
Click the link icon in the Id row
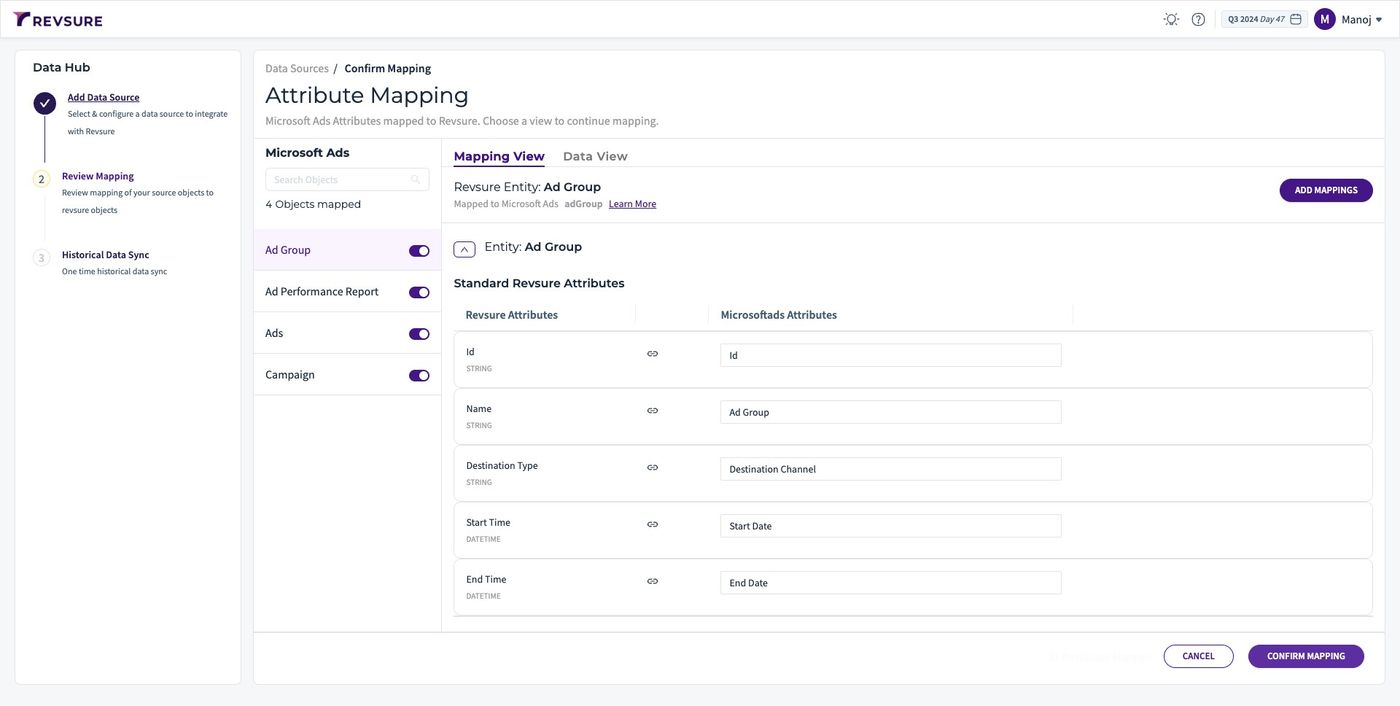(x=652, y=354)
